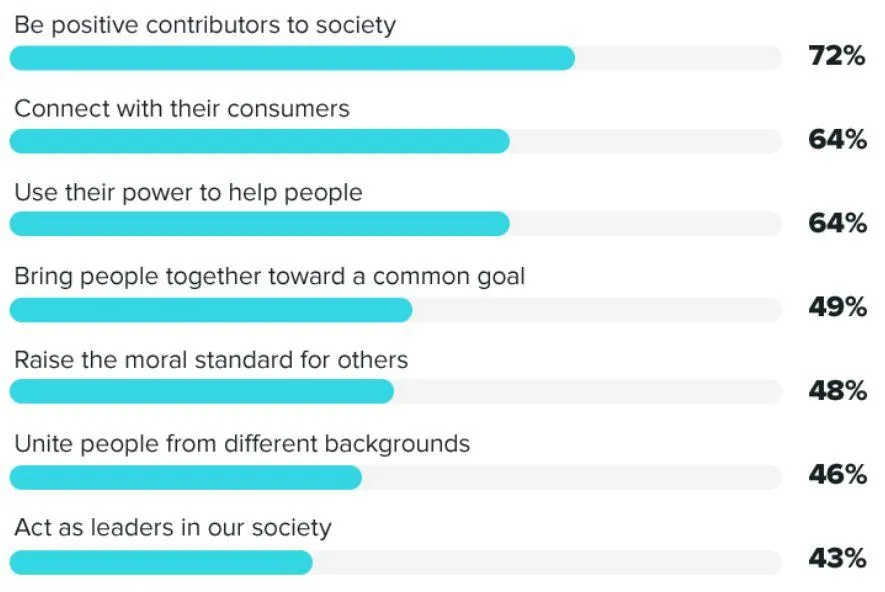Select the 43% value text

click(837, 558)
